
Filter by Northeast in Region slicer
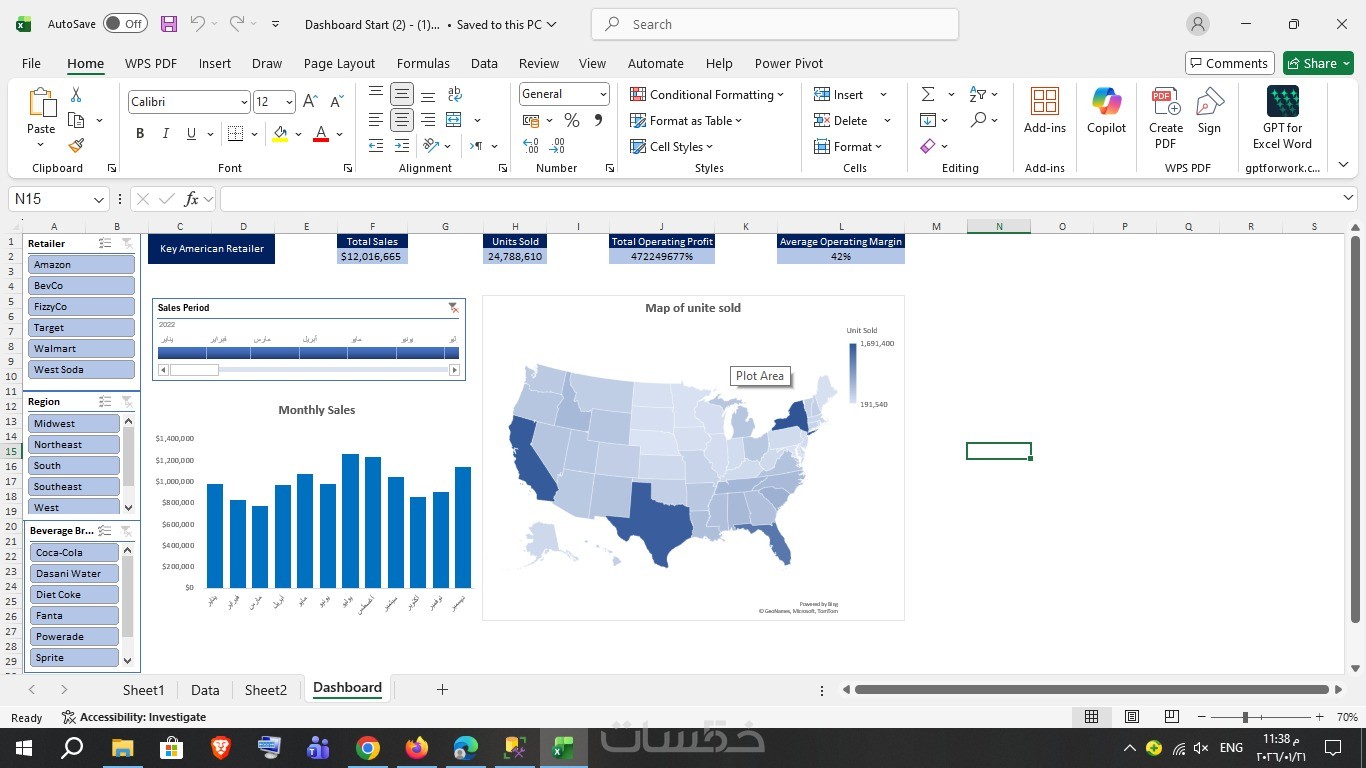[x=74, y=445]
